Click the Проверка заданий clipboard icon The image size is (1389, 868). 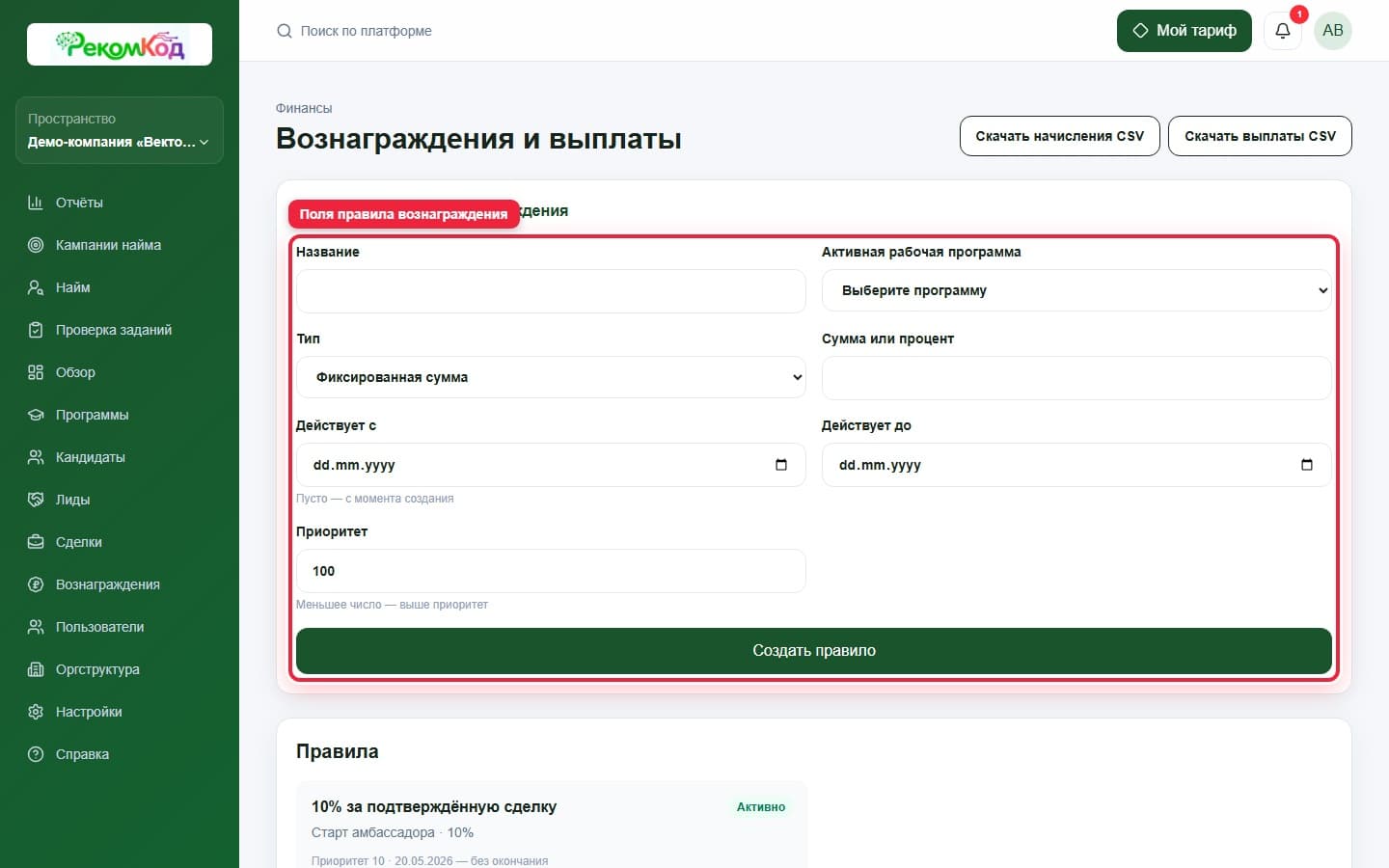[36, 330]
